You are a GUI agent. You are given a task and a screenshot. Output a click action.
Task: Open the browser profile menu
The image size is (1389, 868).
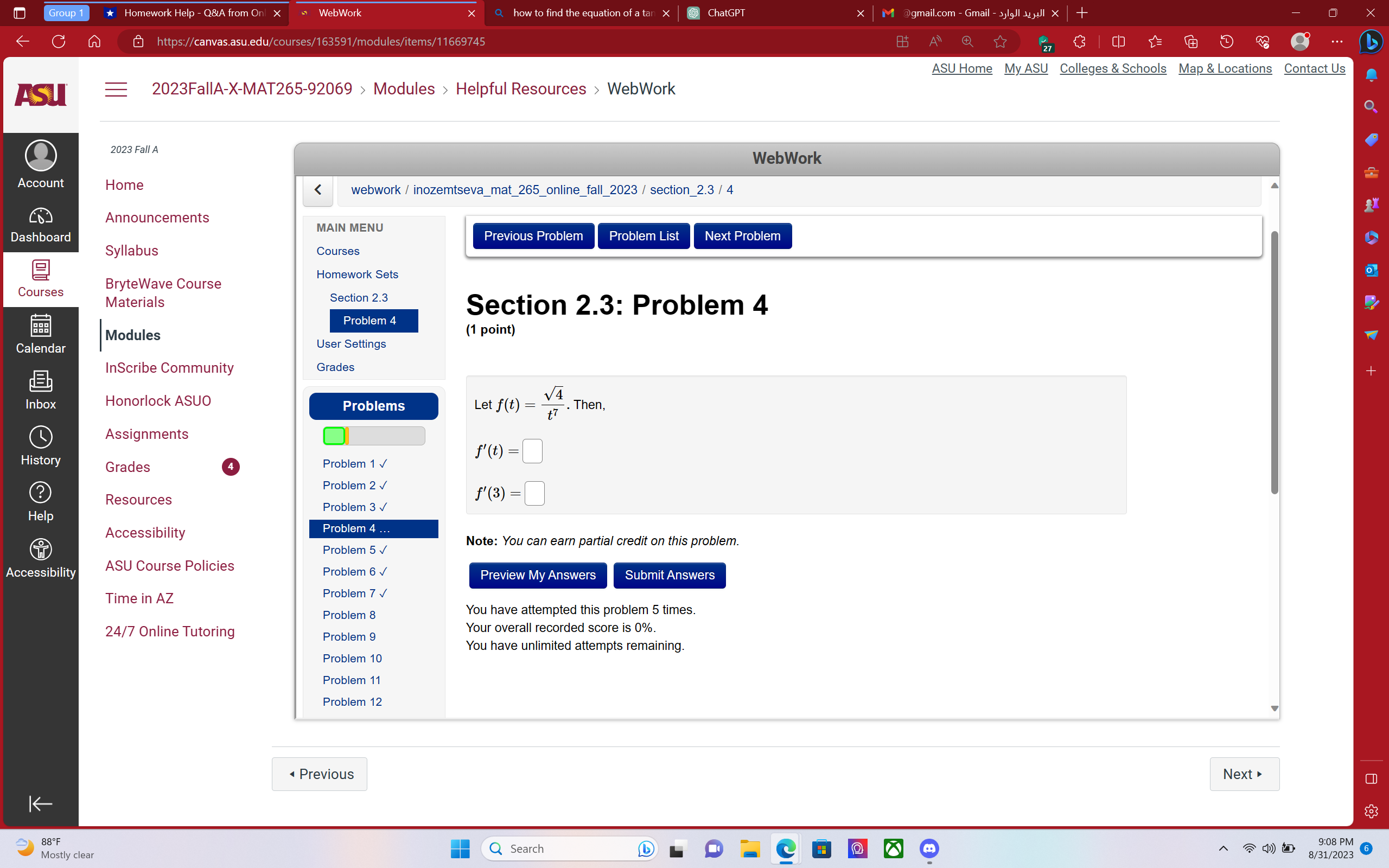pos(1299,41)
